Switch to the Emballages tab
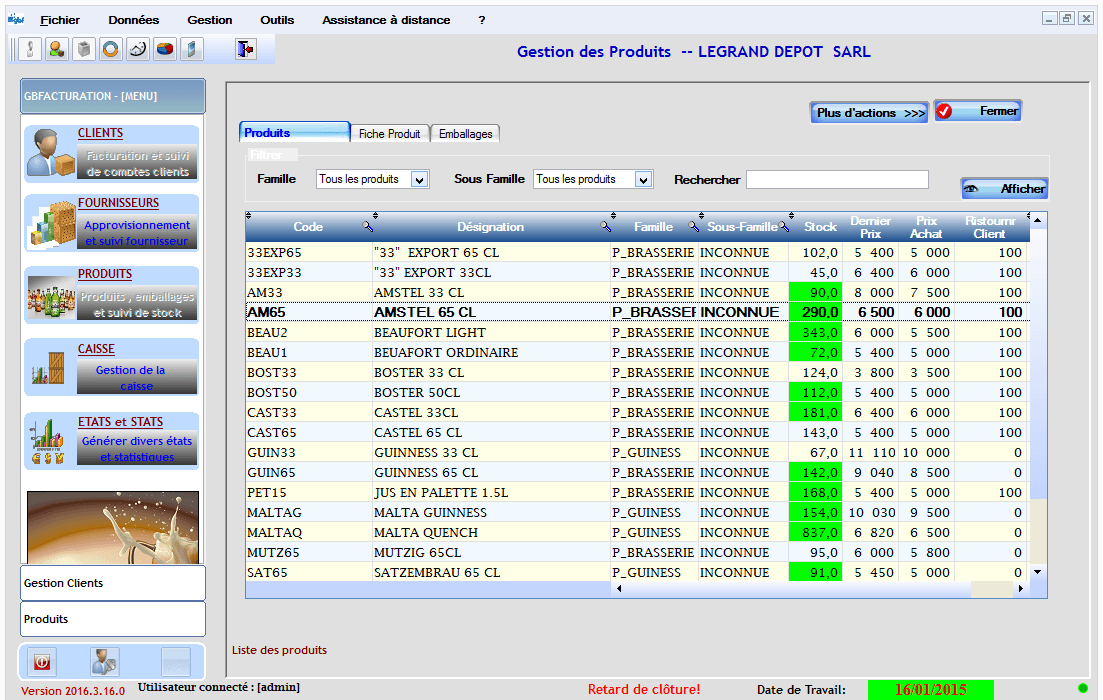Image resolution: width=1103 pixels, height=700 pixels. click(465, 134)
